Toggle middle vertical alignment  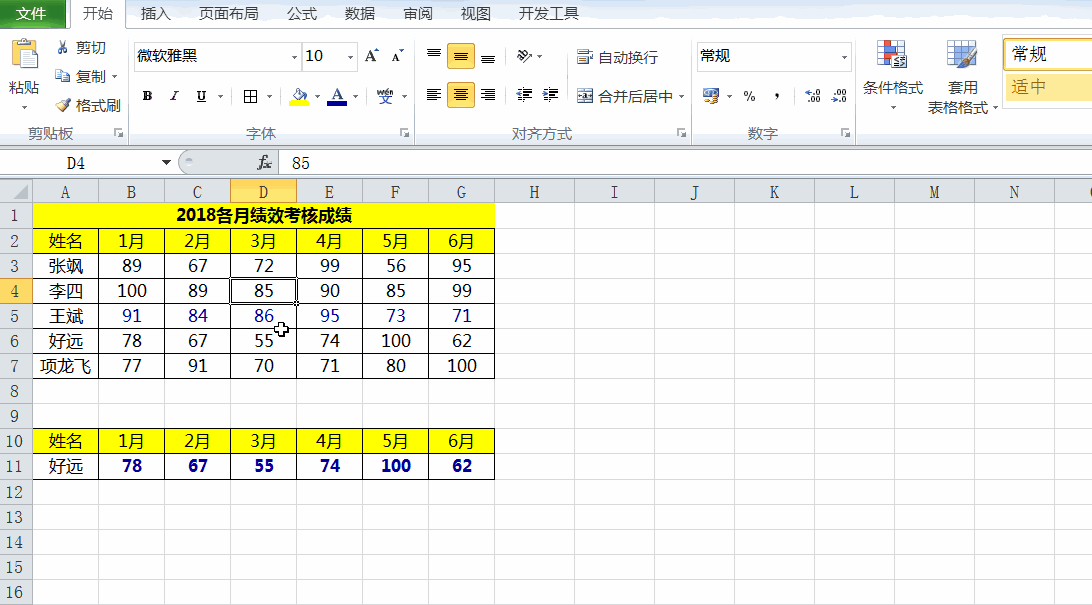[460, 56]
